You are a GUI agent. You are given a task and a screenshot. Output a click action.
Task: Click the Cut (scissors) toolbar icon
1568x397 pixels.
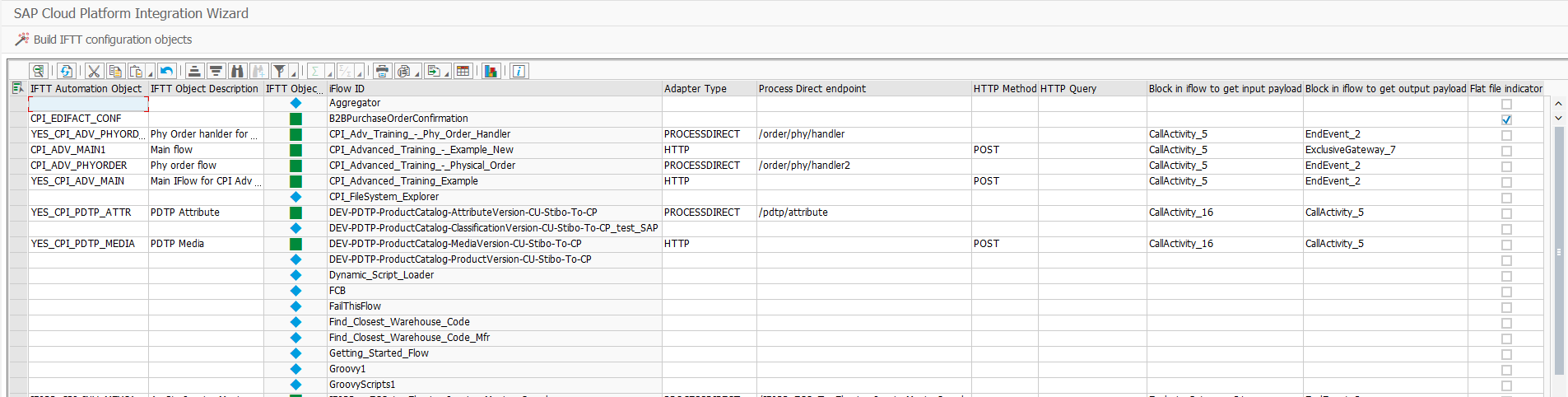tap(94, 71)
